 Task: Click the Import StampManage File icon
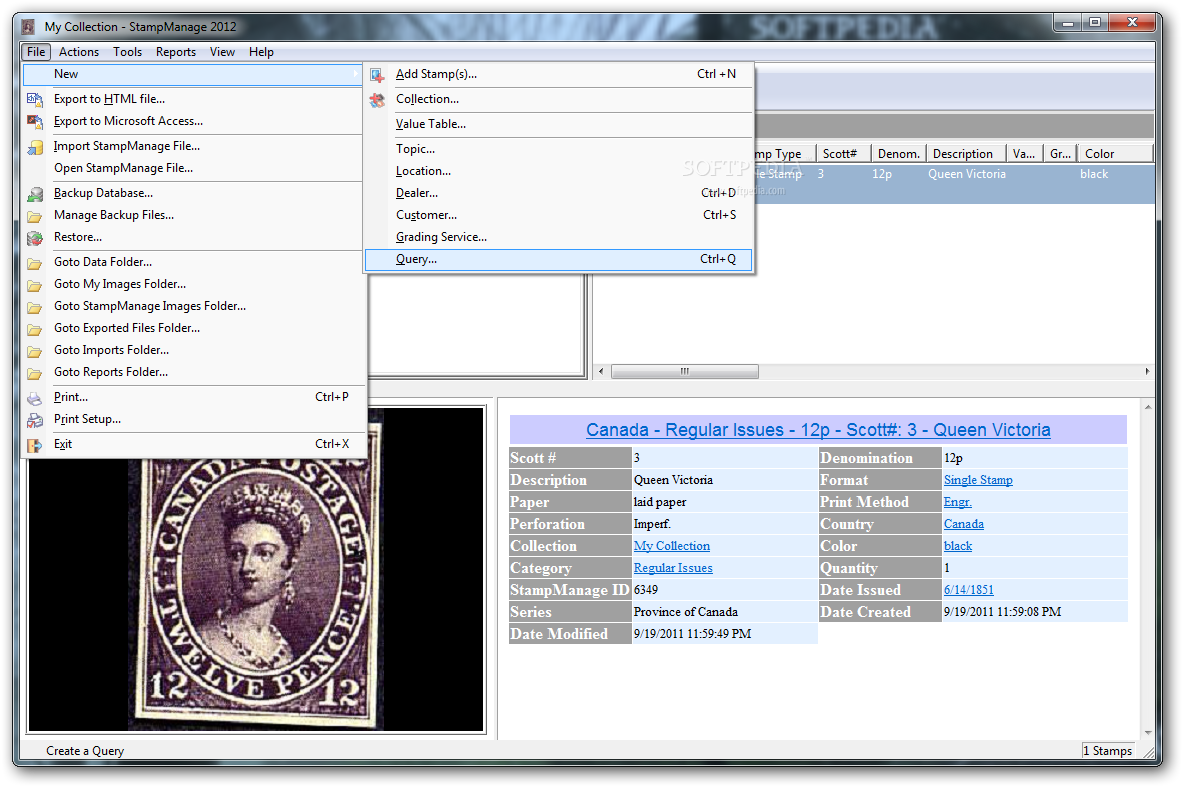(x=35, y=146)
